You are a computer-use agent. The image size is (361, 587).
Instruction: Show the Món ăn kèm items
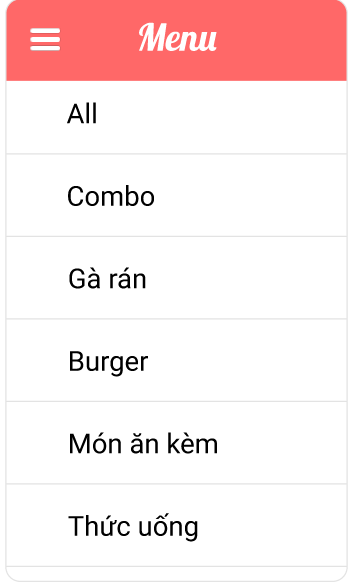(x=176, y=442)
